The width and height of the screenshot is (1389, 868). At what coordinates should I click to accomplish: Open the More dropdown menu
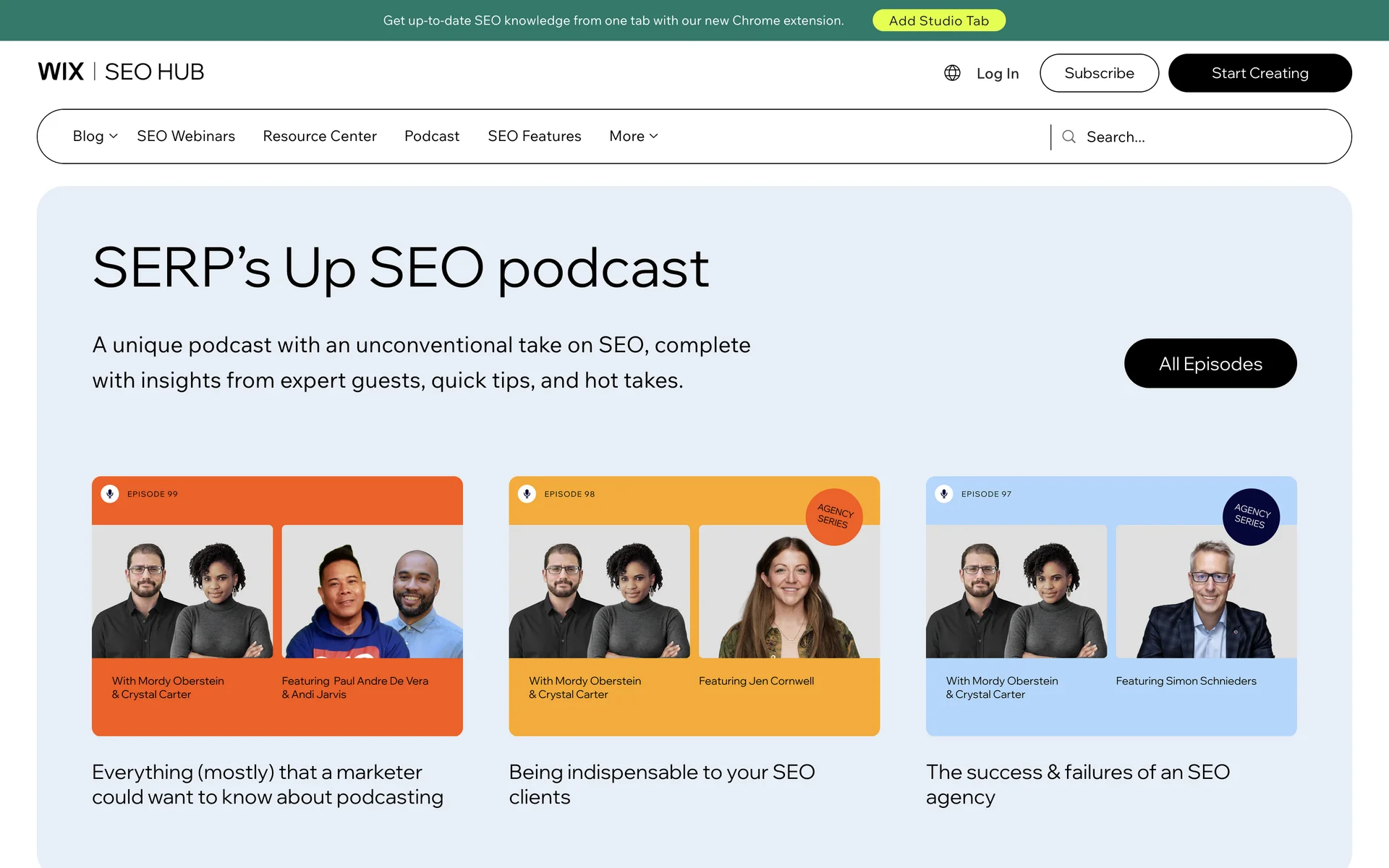click(x=633, y=136)
